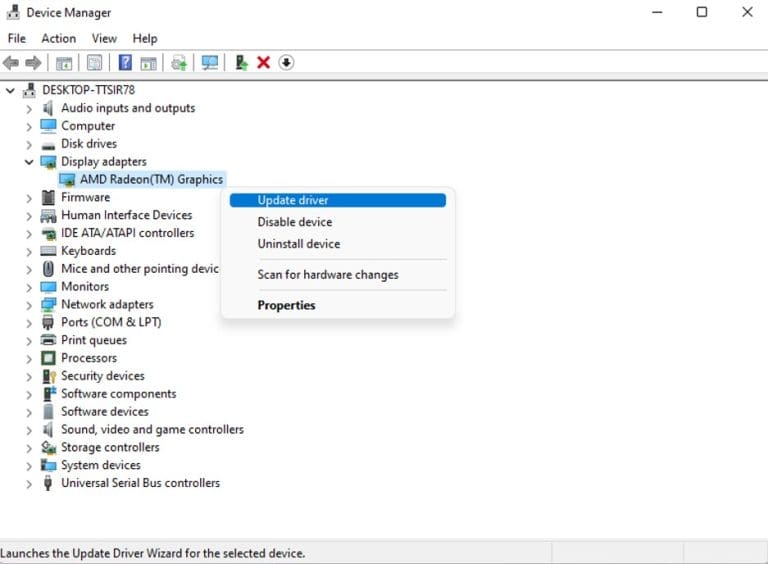
Task: Select the AMD Radeon(TM) Graphics device
Action: tap(151, 179)
